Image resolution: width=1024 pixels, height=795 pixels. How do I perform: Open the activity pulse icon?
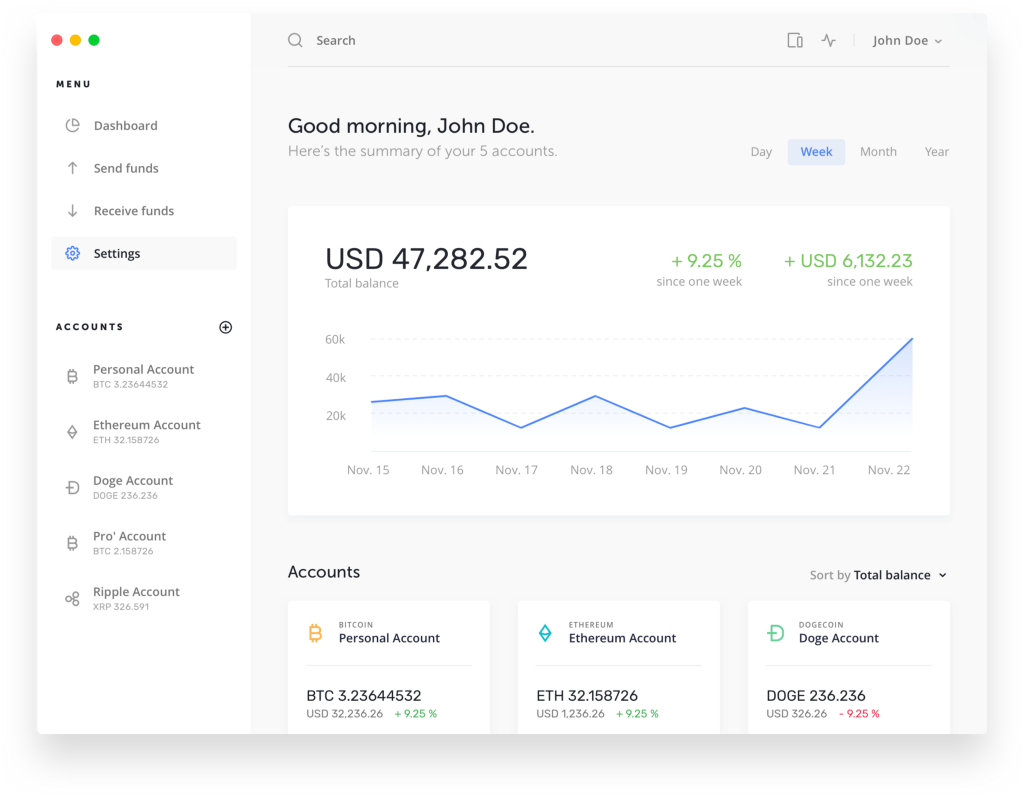(x=829, y=41)
